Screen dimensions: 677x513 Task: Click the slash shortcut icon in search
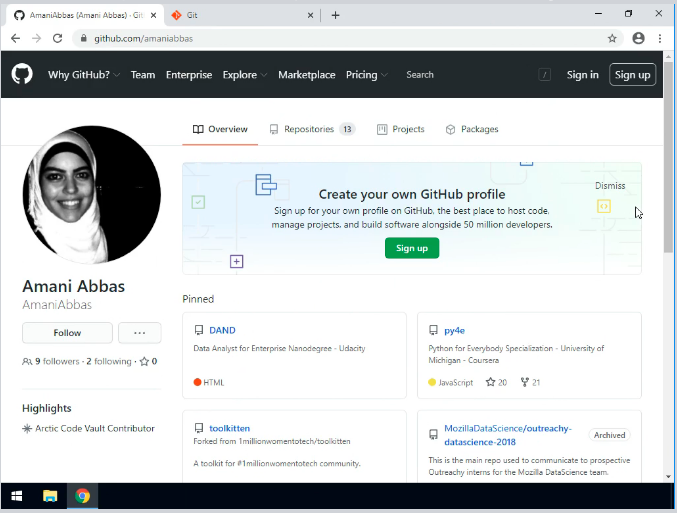pos(544,75)
